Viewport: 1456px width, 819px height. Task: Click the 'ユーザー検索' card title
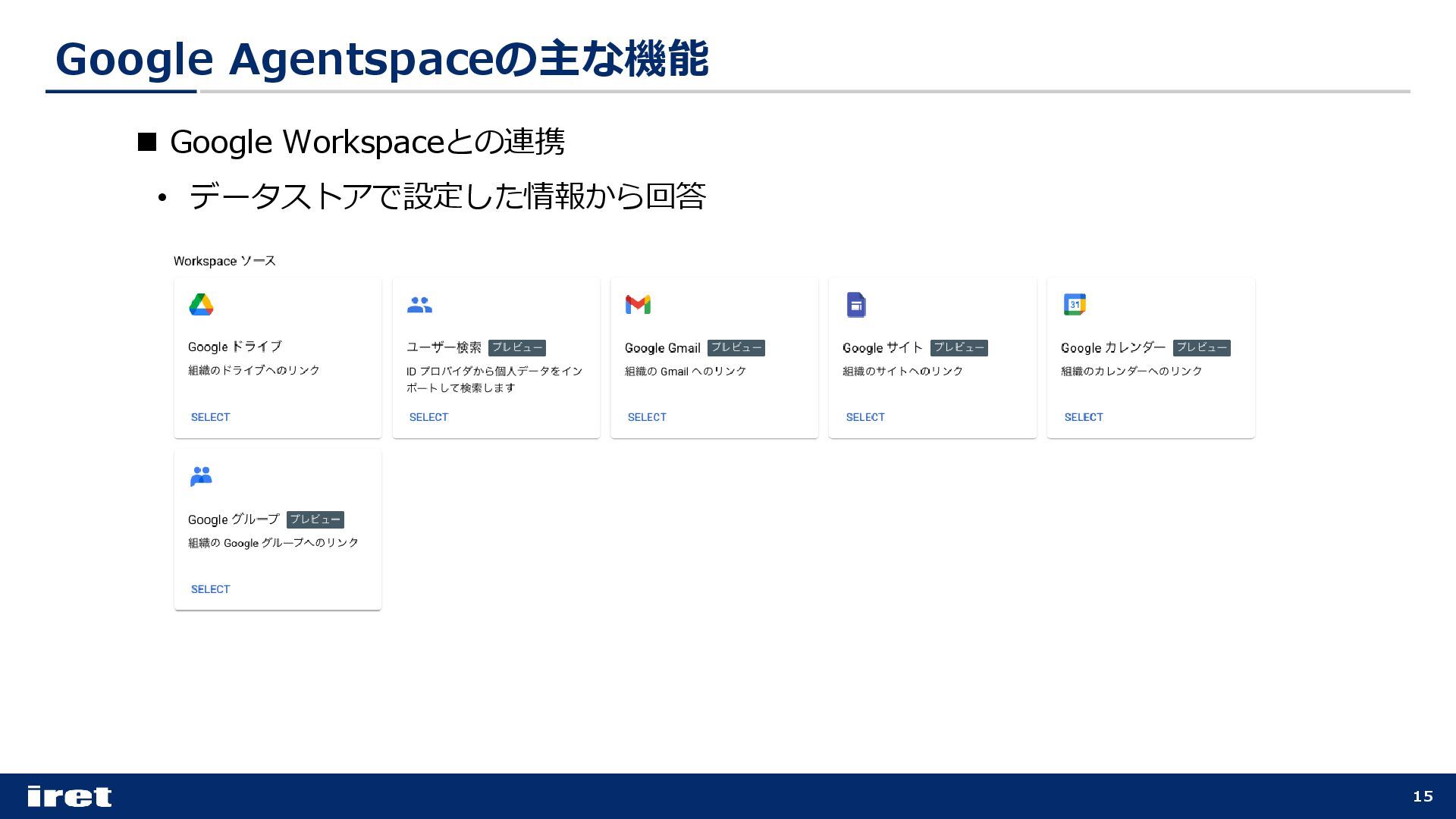444,347
